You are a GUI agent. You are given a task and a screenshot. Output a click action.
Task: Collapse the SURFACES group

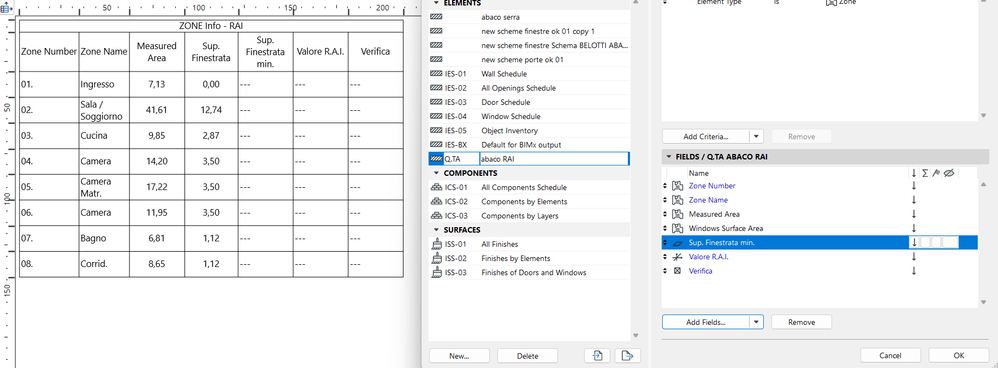[435, 230]
